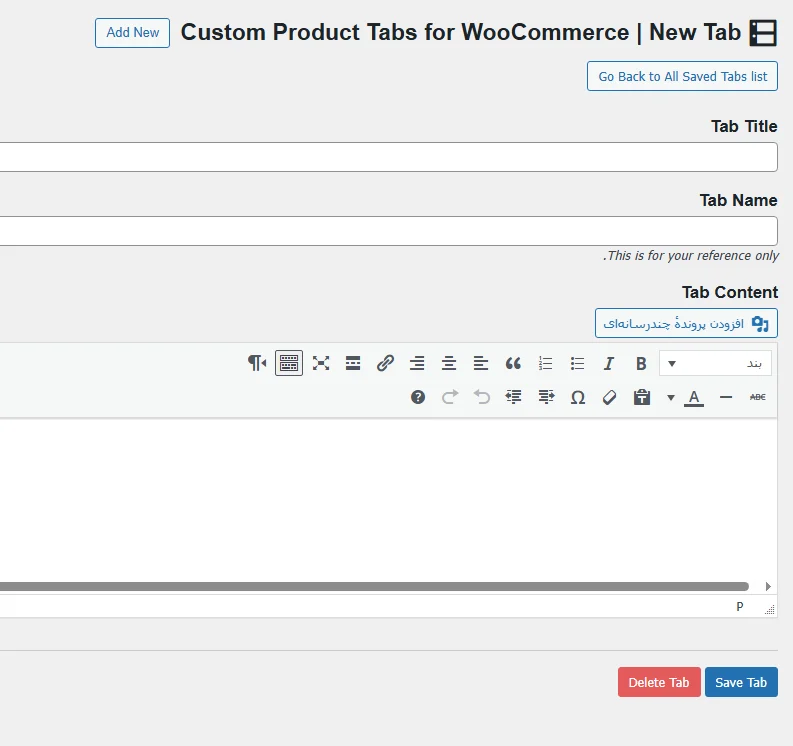
Task: Expand the text color picker arrow
Action: click(x=671, y=397)
